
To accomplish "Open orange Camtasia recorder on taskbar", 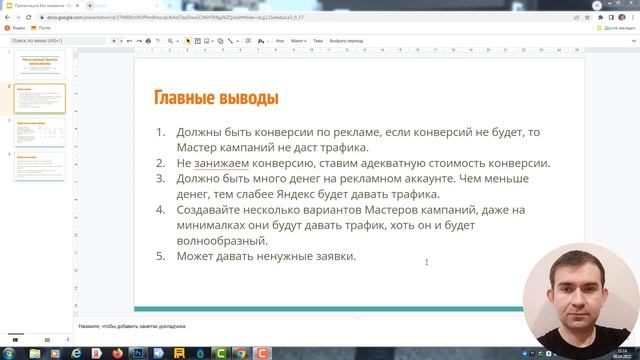I will point(262,353).
